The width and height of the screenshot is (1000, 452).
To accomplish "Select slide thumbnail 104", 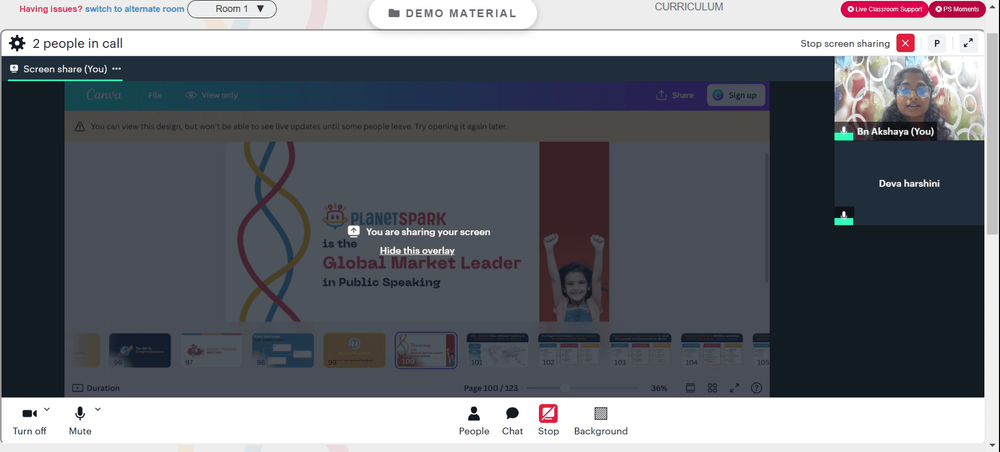I will point(712,350).
